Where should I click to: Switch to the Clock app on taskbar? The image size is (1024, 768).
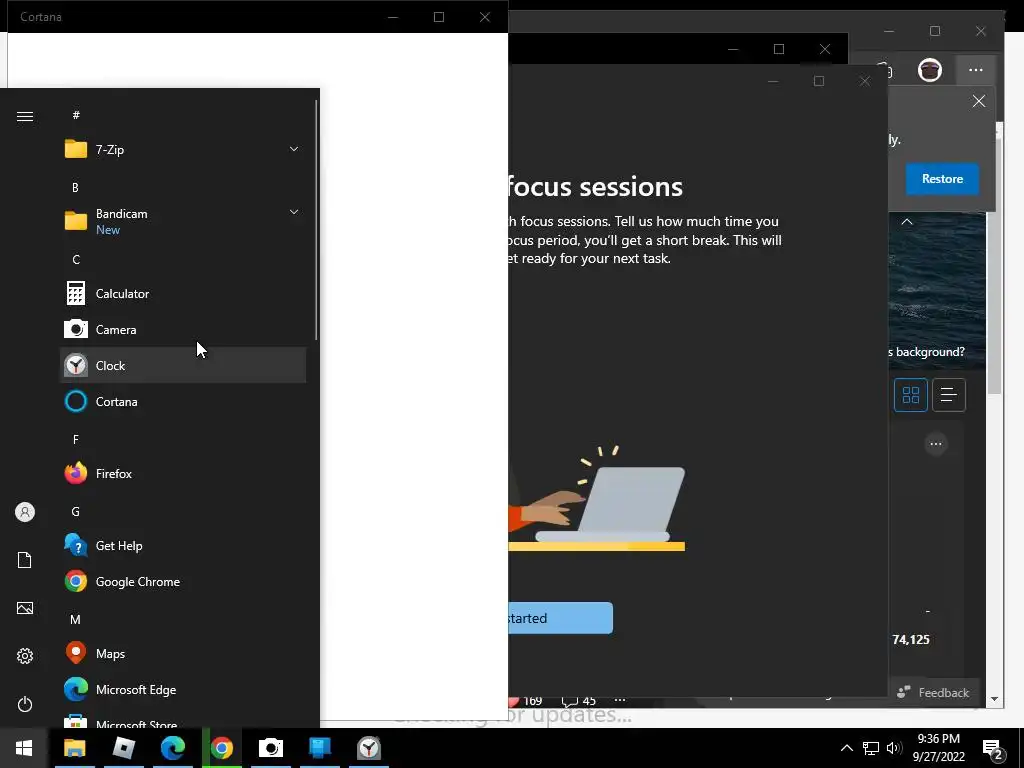point(369,748)
